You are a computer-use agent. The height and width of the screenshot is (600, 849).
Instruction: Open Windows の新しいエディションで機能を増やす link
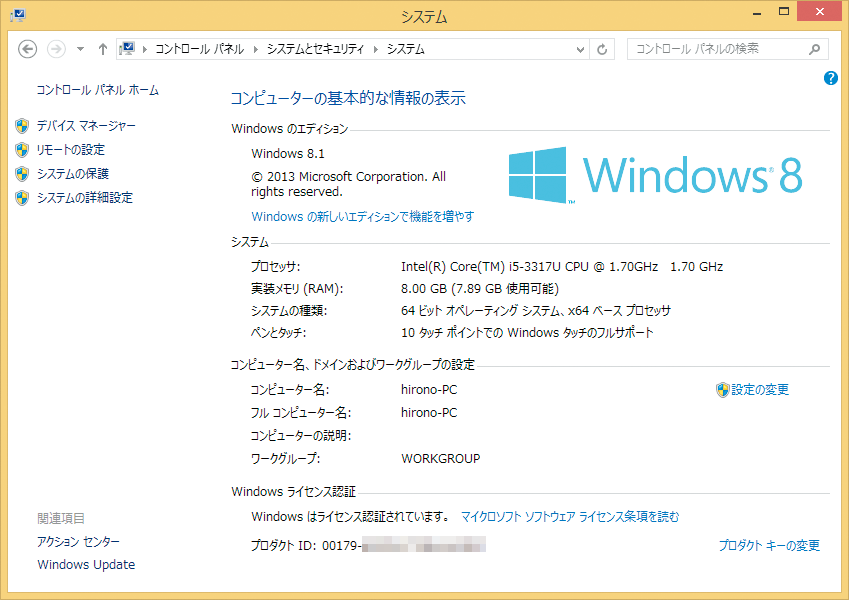[362, 217]
